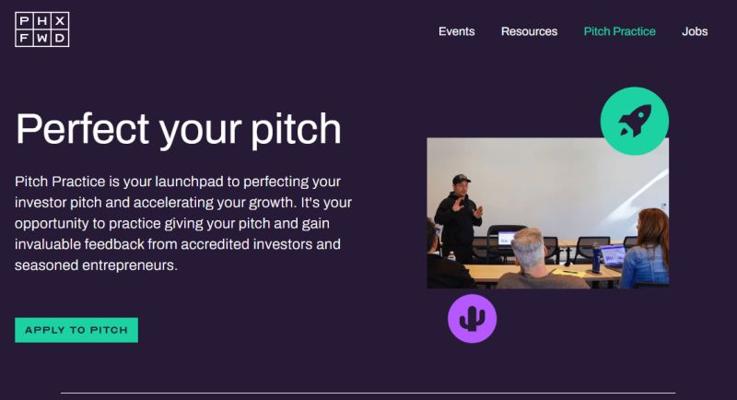Click the Pitch Practice description paragraph

point(183,223)
